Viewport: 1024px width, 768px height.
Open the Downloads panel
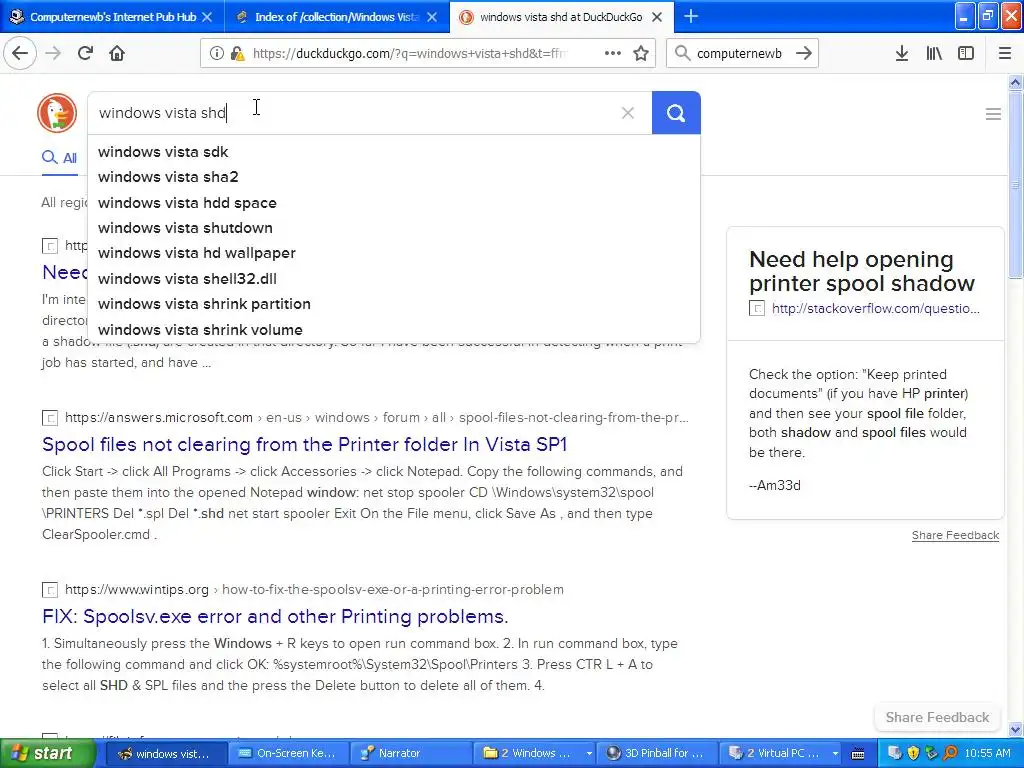click(x=902, y=53)
